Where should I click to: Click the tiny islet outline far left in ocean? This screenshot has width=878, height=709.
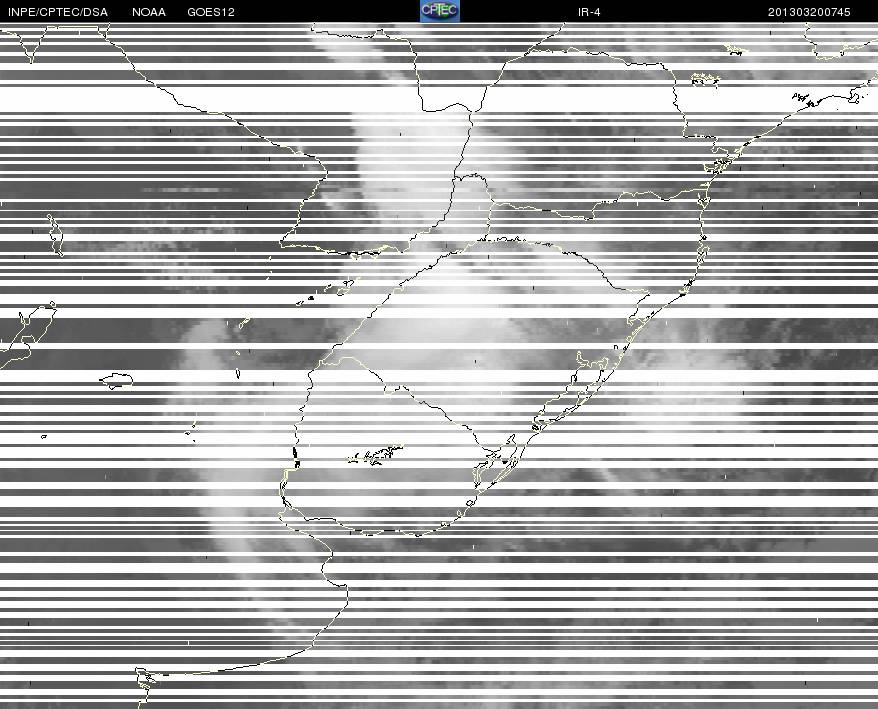(44, 436)
